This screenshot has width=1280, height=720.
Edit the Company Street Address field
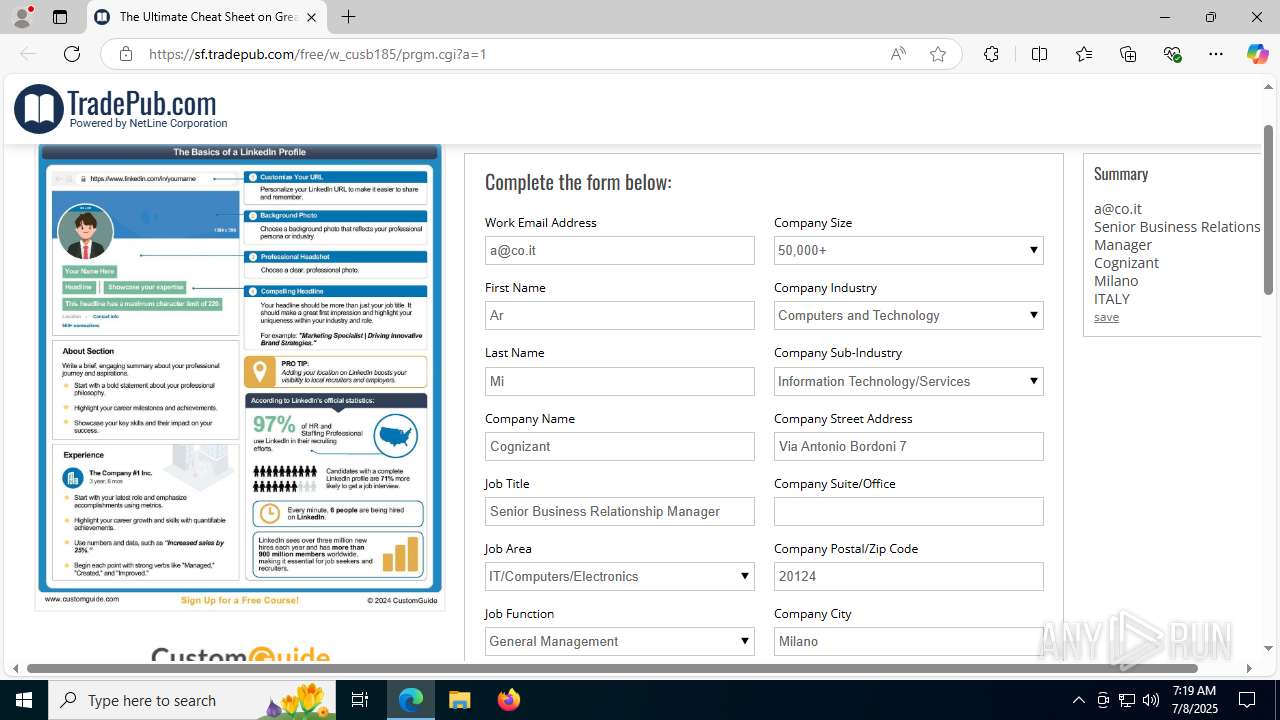tap(908, 446)
